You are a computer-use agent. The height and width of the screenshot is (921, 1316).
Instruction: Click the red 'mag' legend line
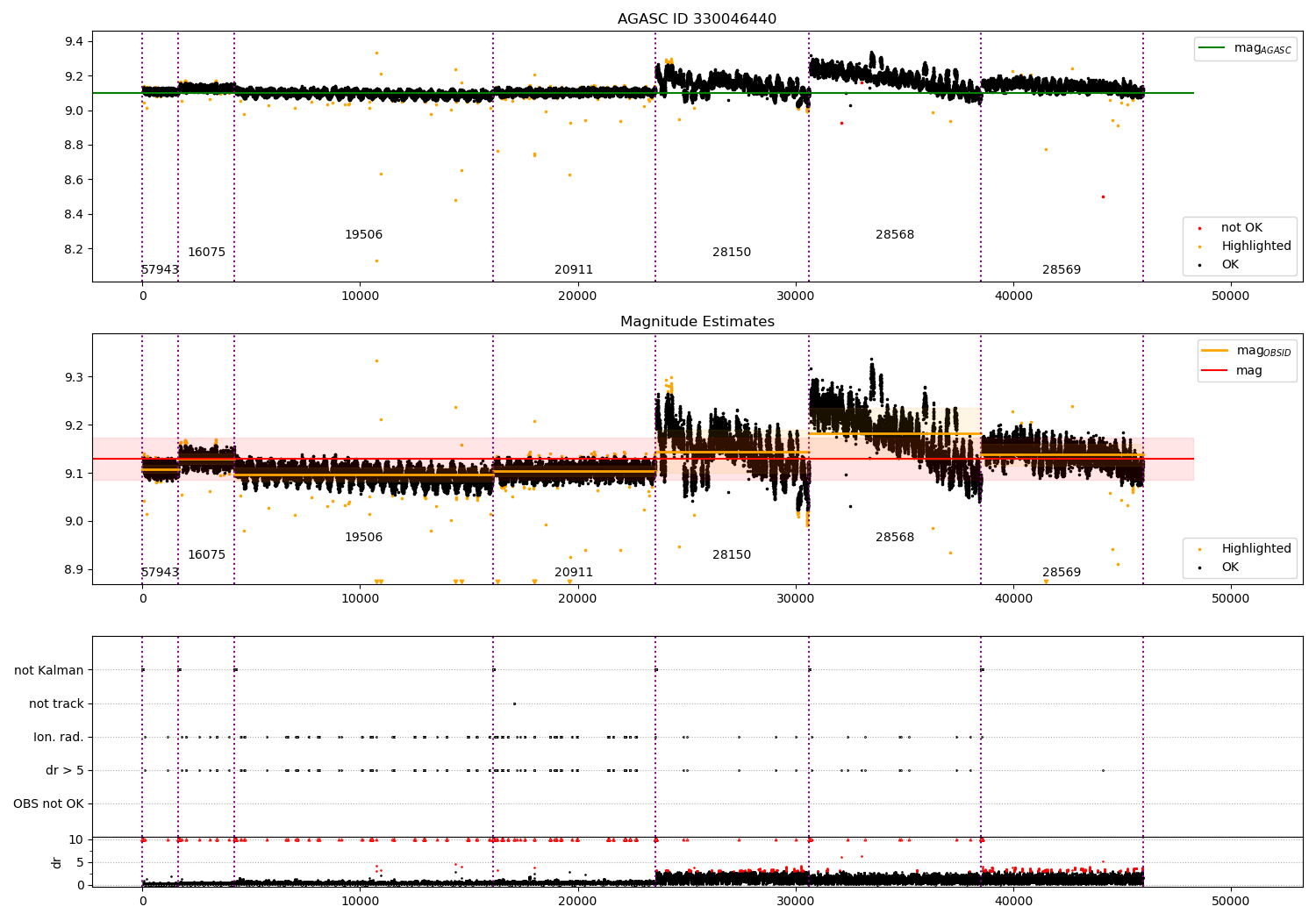[1215, 371]
